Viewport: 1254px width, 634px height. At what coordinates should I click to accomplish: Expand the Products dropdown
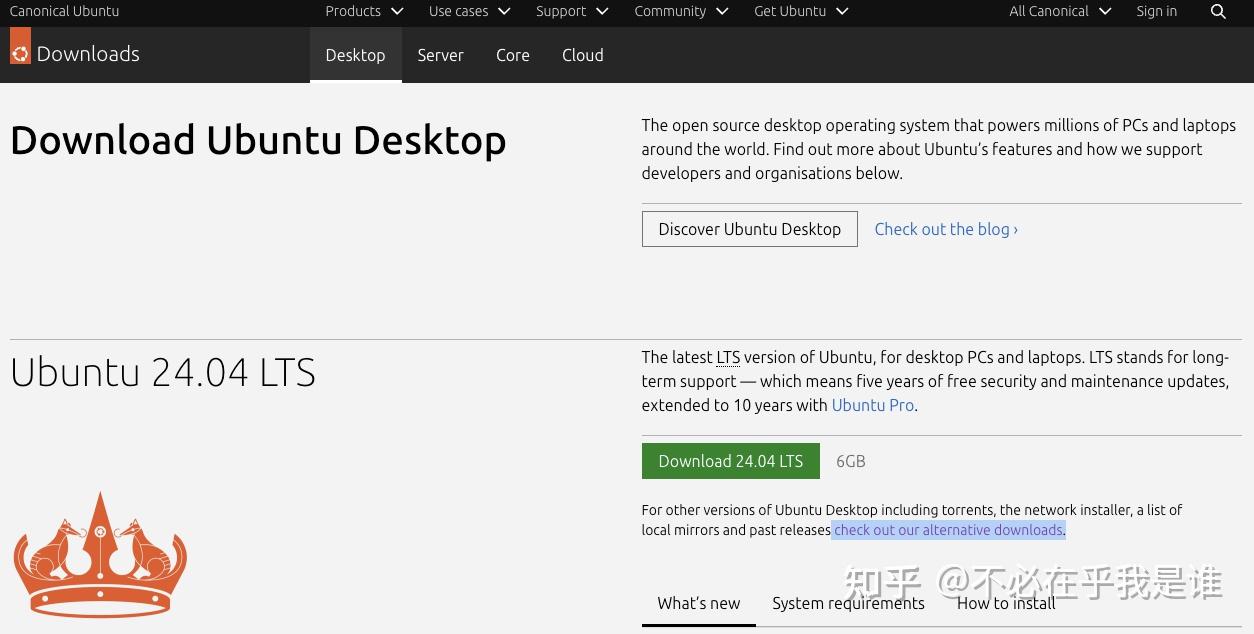(363, 11)
